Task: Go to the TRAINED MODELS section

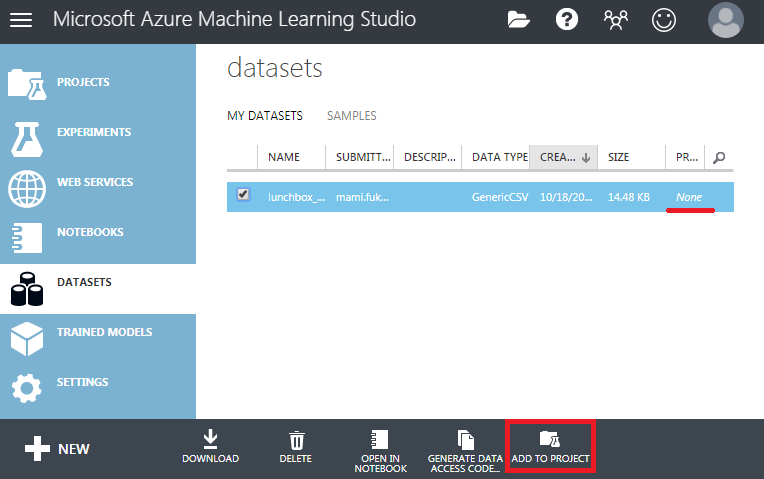Action: click(105, 332)
